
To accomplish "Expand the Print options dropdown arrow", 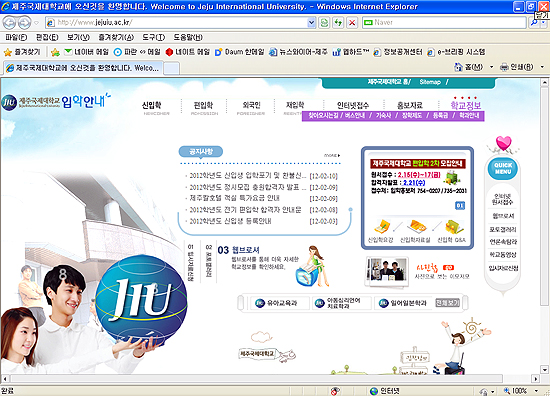I will pos(542,67).
